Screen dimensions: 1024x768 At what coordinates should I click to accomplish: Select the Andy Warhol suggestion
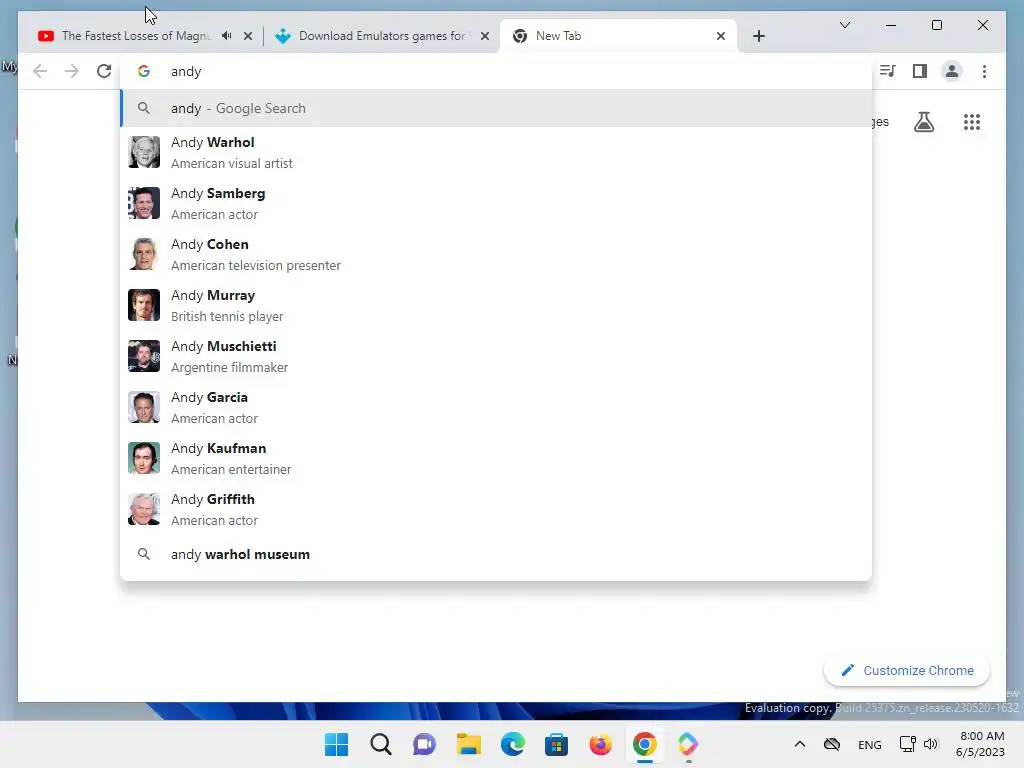tap(496, 152)
